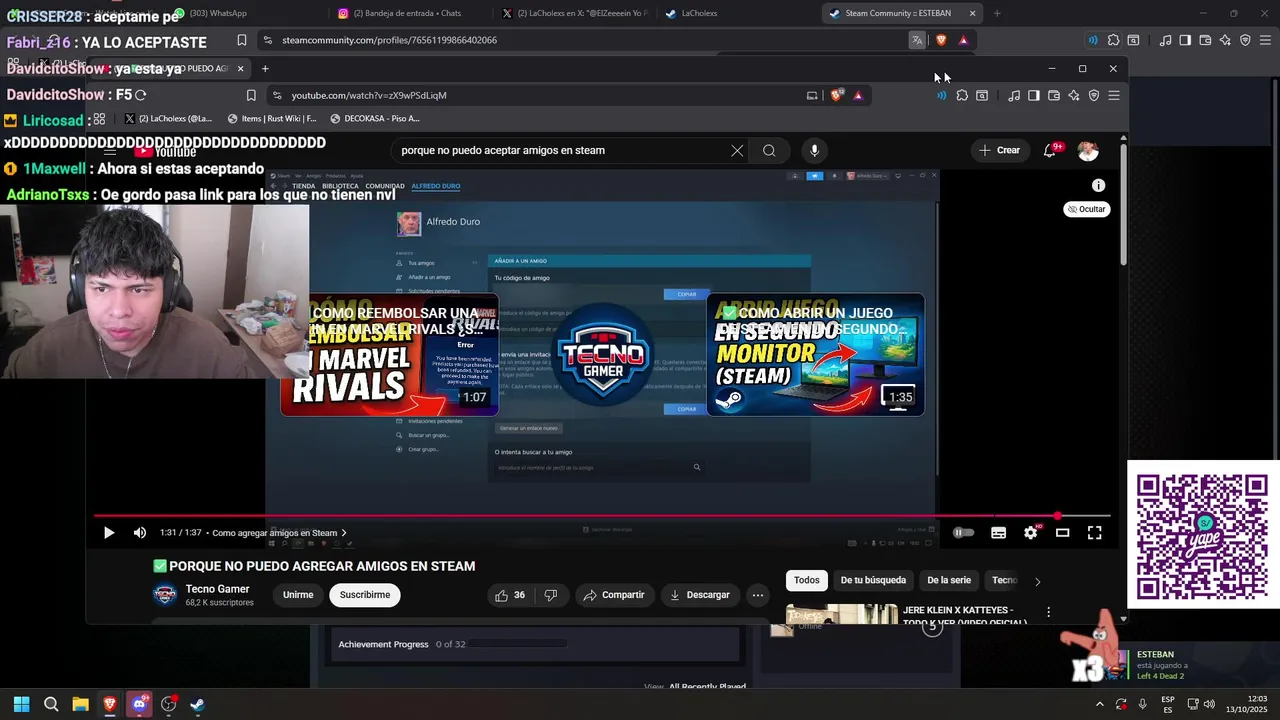The image size is (1280, 720).
Task: Open the Crear menu button
Action: tap(1000, 151)
